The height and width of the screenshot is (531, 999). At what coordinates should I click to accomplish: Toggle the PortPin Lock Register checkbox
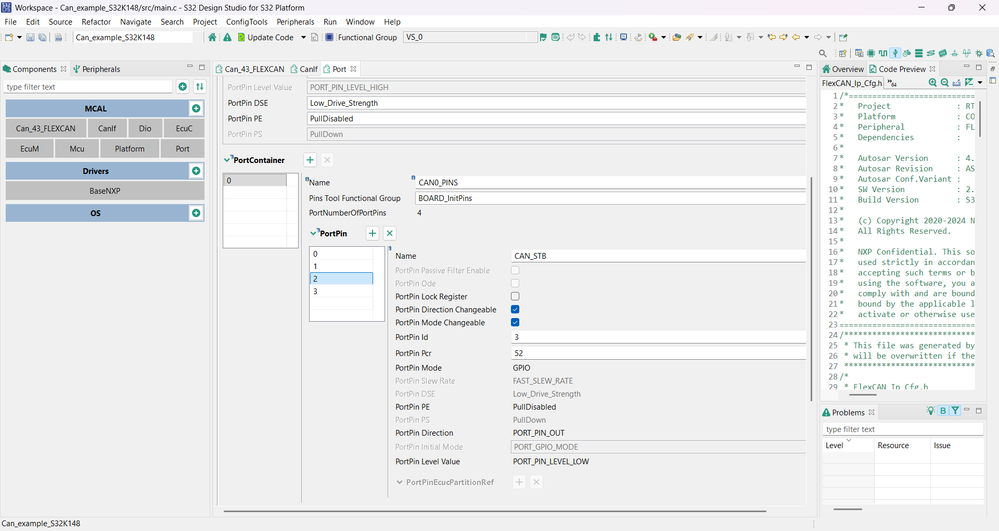[515, 296]
